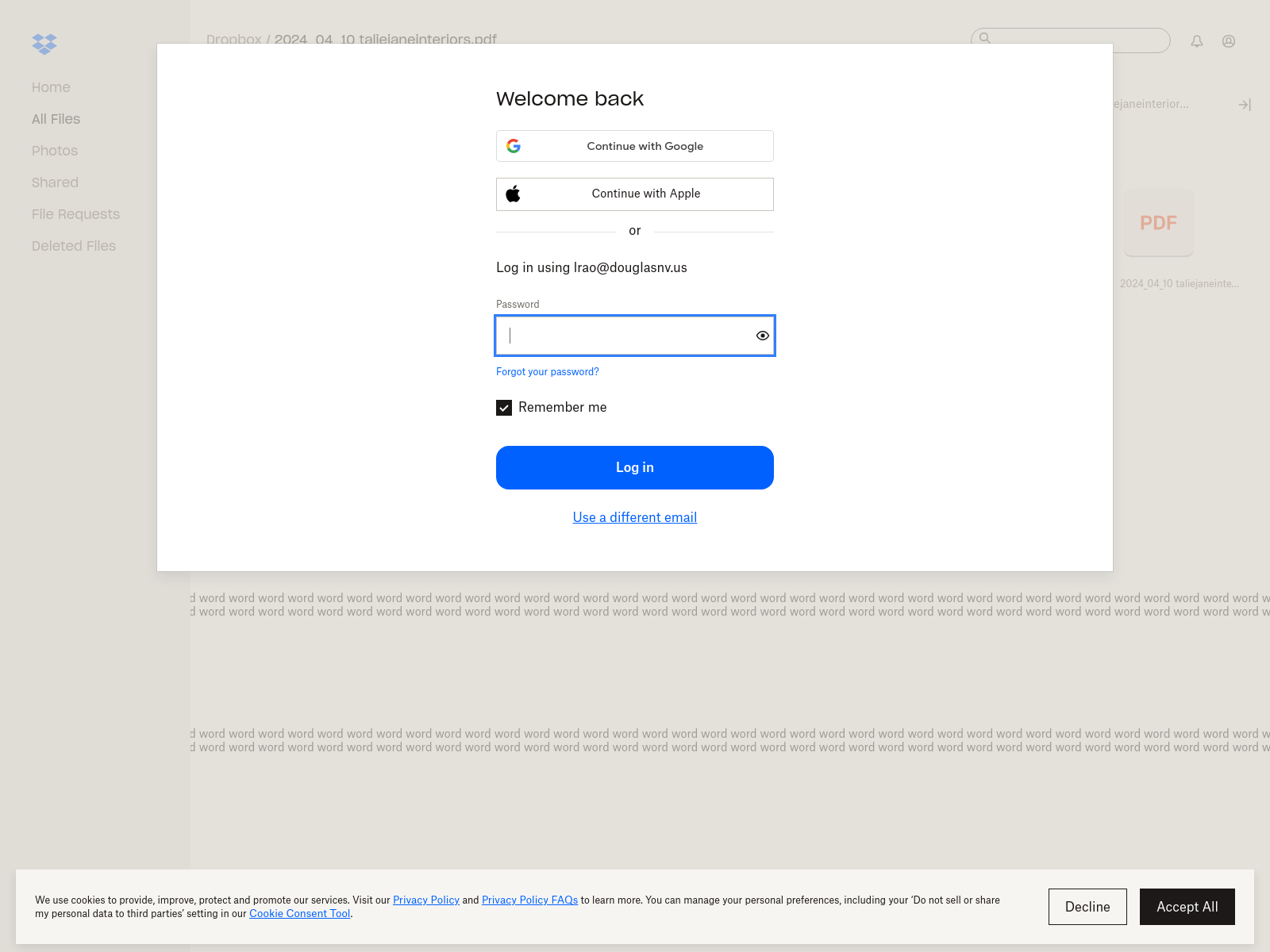The image size is (1270, 952).
Task: Open the Cookie Consent Tool link
Action: tap(300, 913)
